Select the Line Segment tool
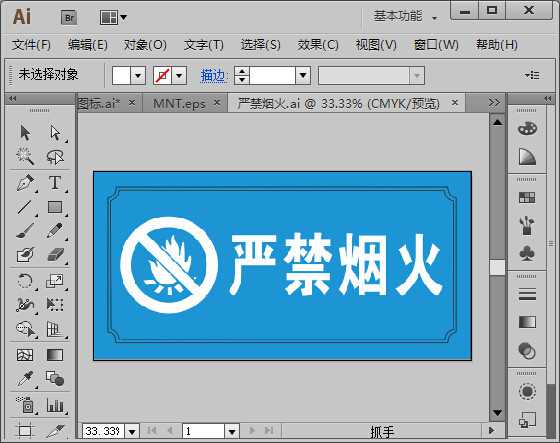560x443 pixels. pyautogui.click(x=25, y=207)
